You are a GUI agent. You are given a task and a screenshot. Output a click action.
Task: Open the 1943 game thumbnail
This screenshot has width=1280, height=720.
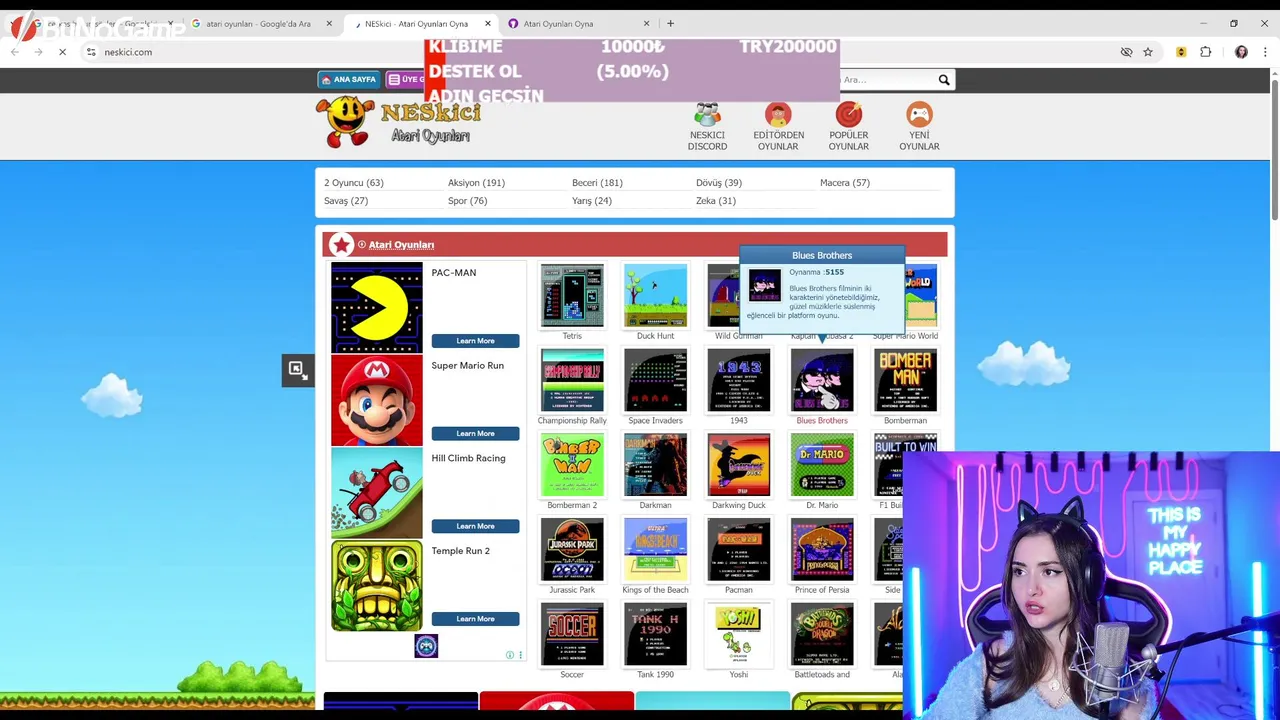tap(738, 381)
